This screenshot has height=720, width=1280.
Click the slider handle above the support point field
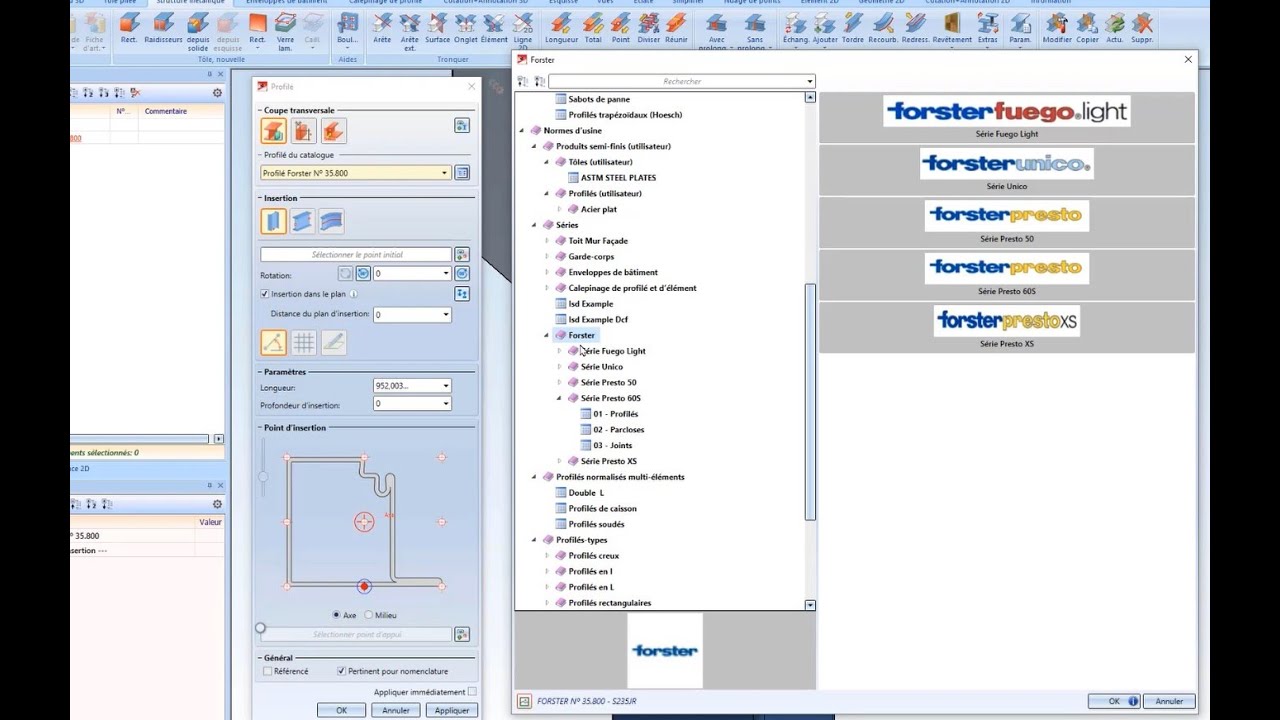click(261, 628)
